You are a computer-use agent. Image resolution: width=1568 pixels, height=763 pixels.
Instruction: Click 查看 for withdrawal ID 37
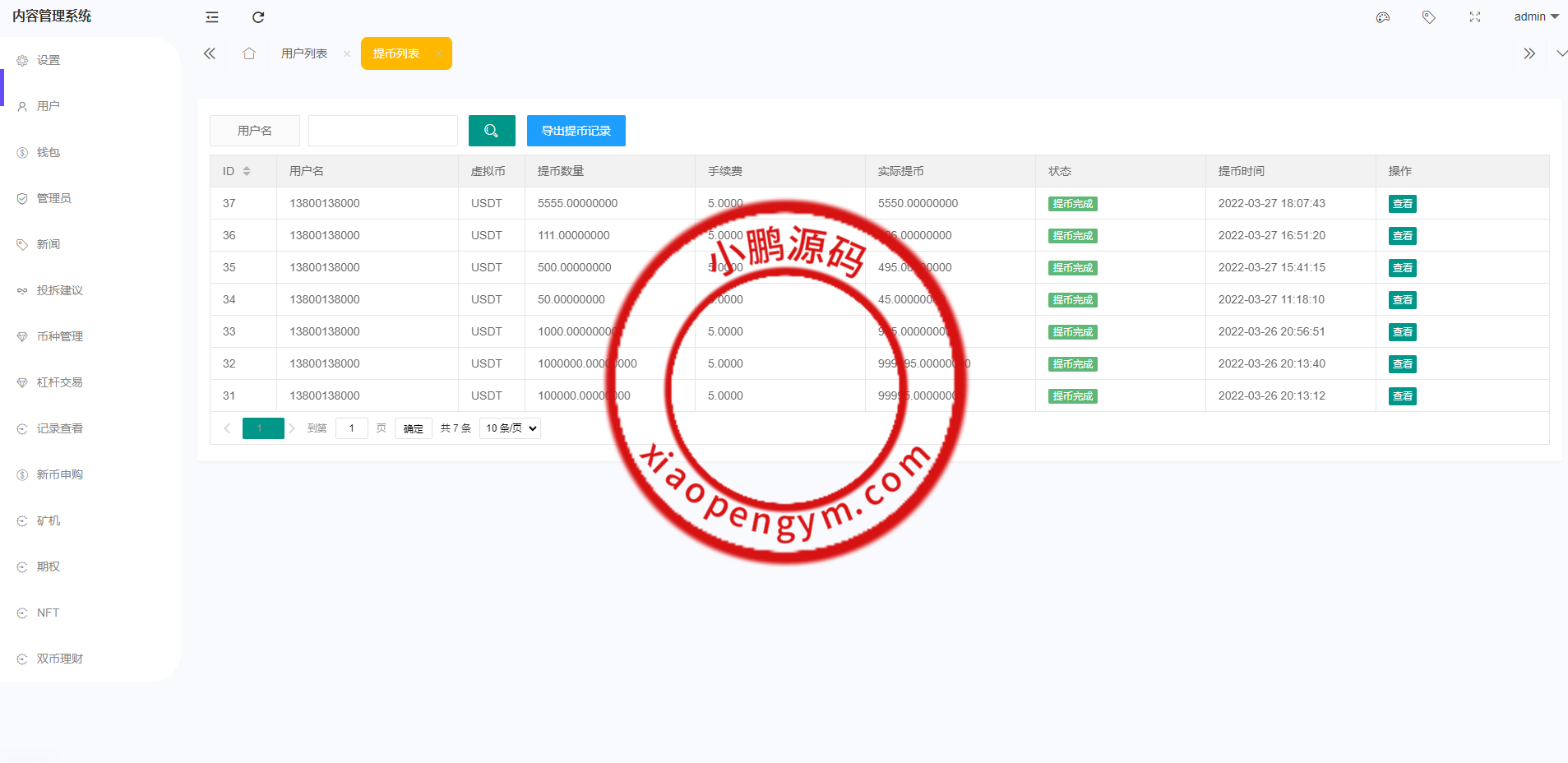pyautogui.click(x=1402, y=204)
